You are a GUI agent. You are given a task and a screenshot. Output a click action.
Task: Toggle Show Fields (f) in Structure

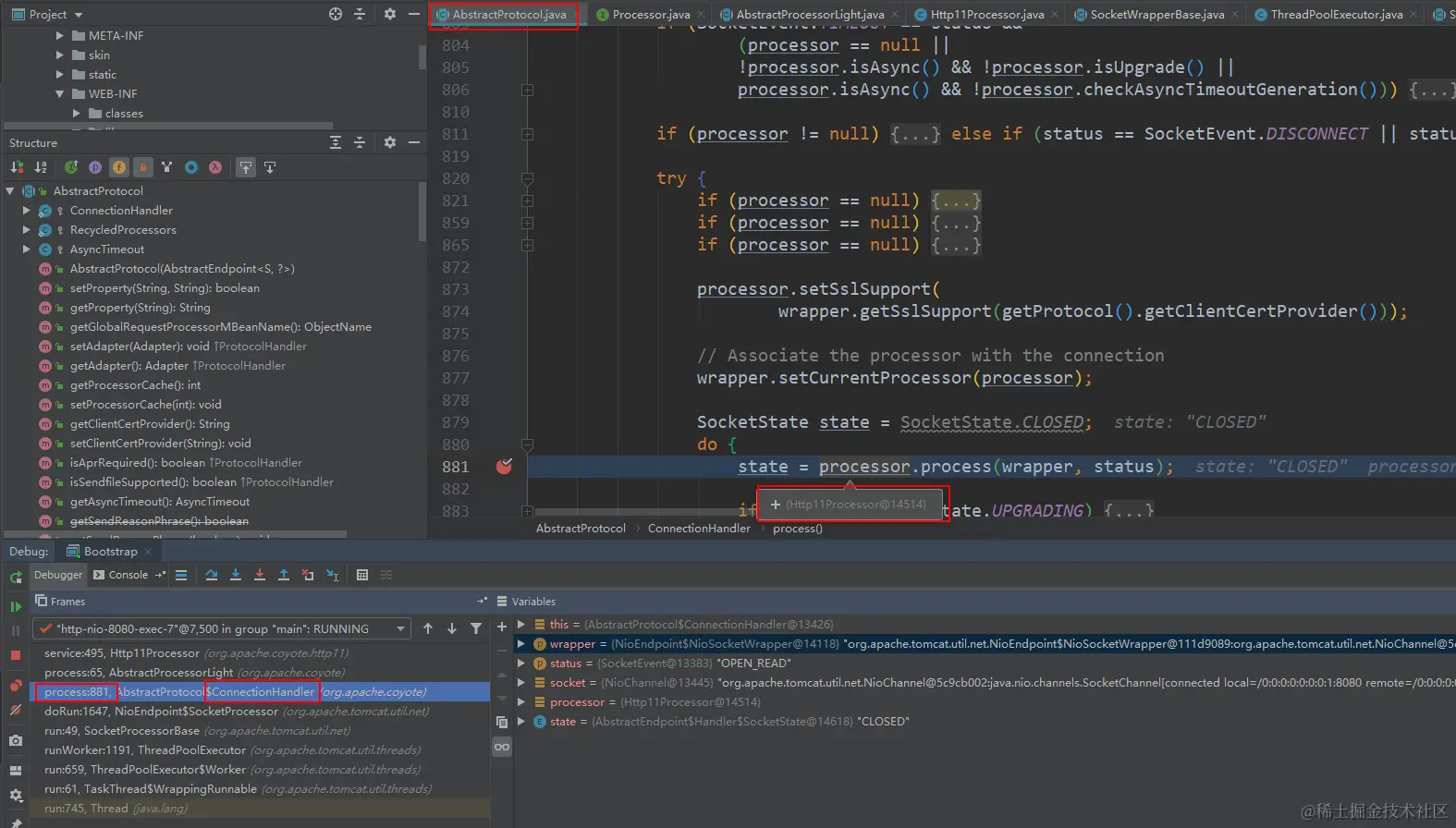pyautogui.click(x=119, y=167)
